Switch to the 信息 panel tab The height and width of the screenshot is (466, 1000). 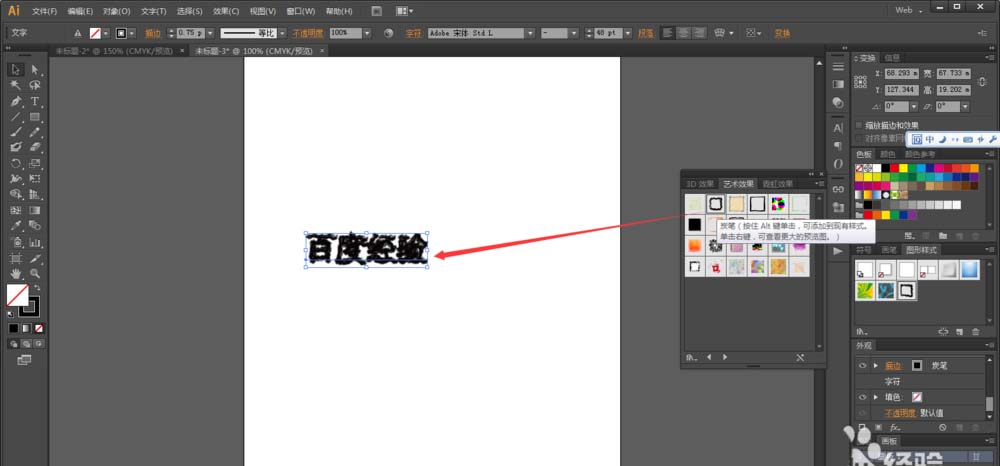pos(892,58)
